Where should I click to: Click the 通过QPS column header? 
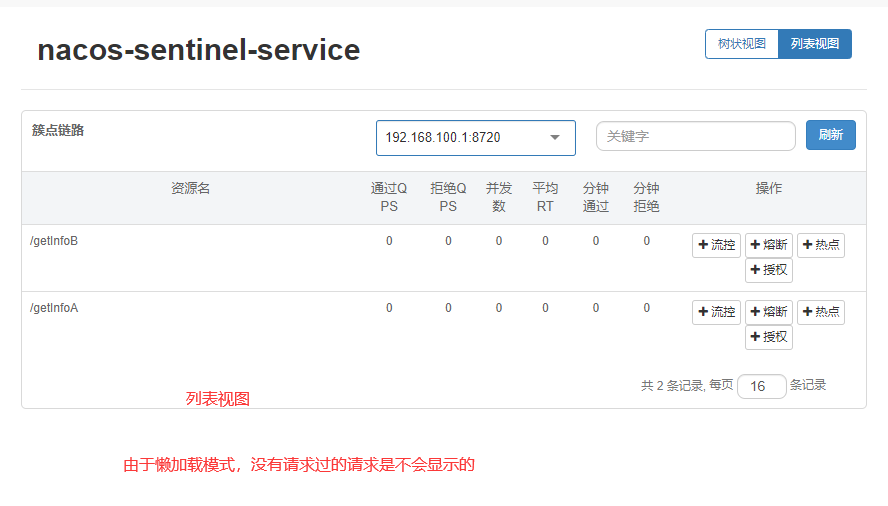pos(389,197)
